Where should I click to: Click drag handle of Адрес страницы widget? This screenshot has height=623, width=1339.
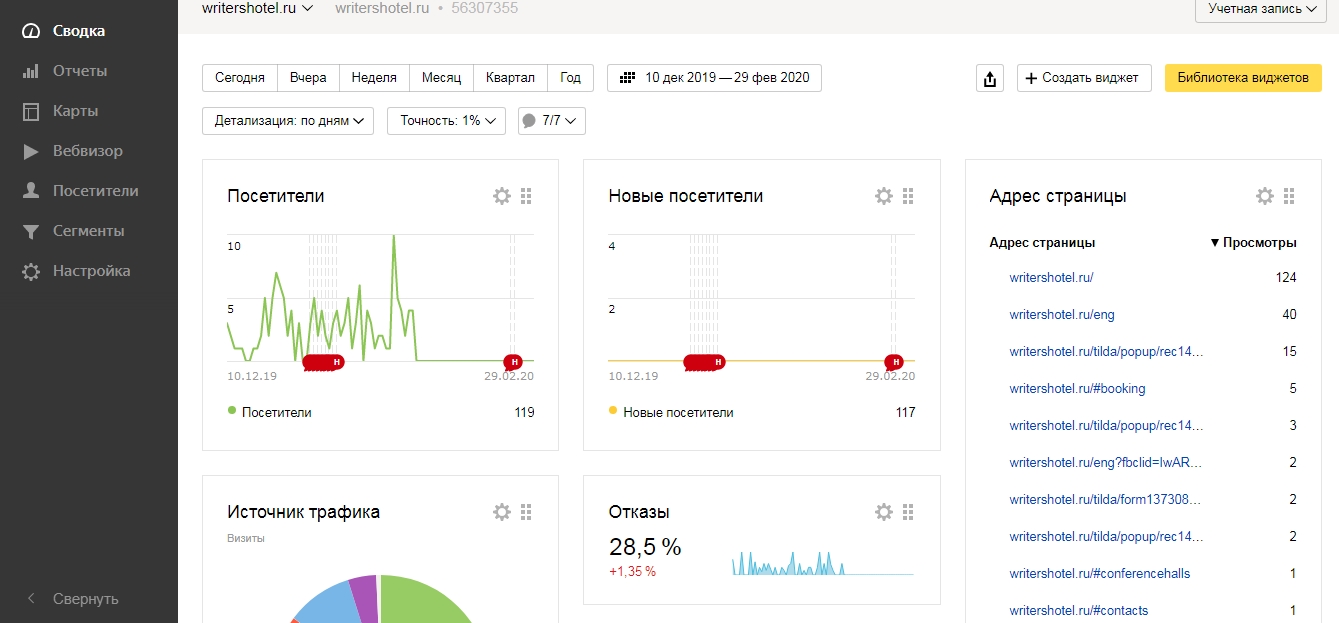pos(1290,196)
